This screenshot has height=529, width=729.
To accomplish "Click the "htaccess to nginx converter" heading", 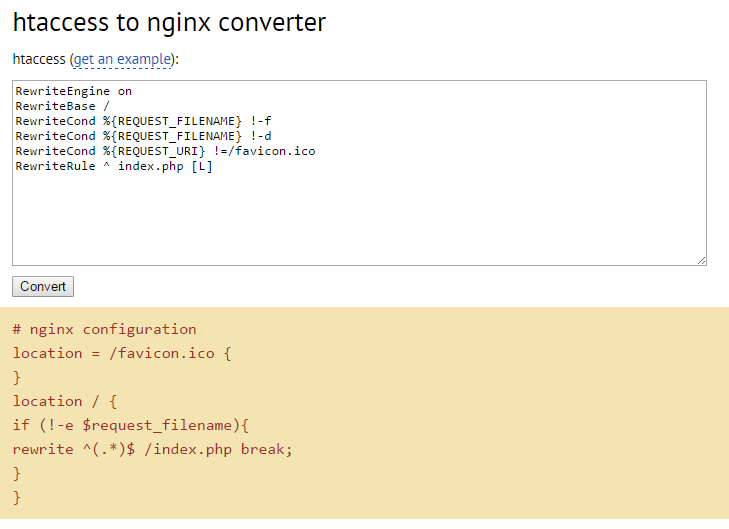I will (169, 22).
